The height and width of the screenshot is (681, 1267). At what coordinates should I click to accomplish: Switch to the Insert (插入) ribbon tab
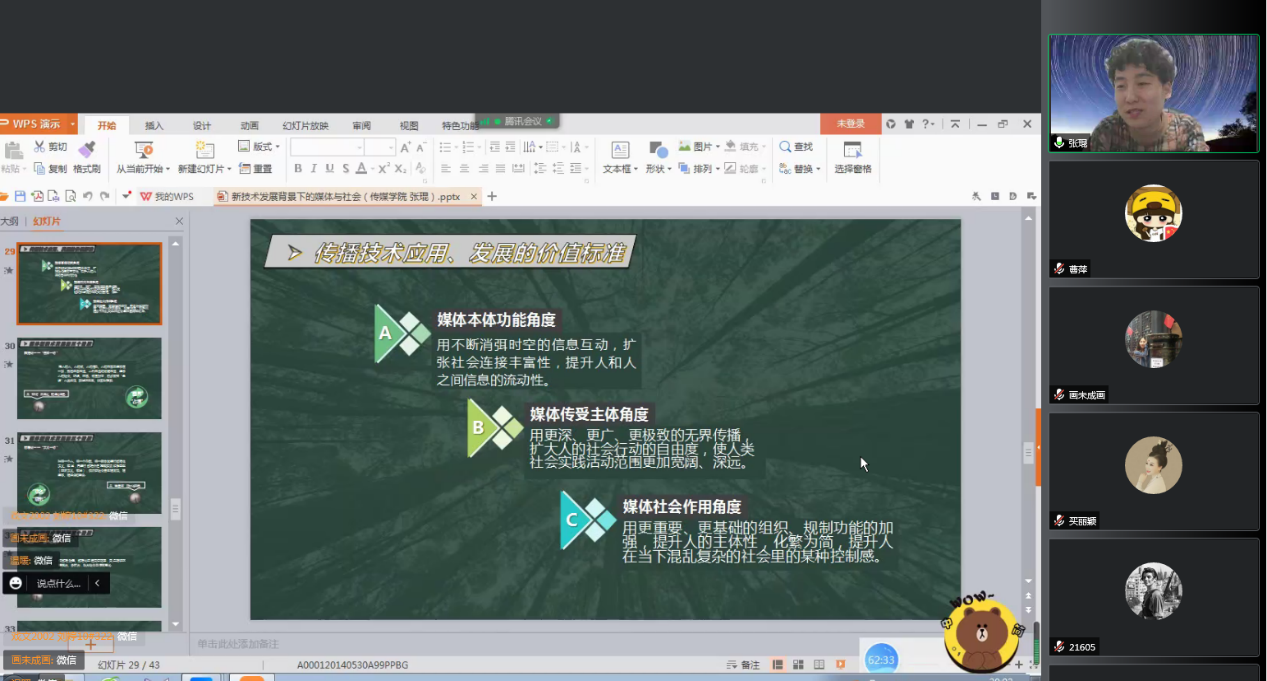[154, 126]
